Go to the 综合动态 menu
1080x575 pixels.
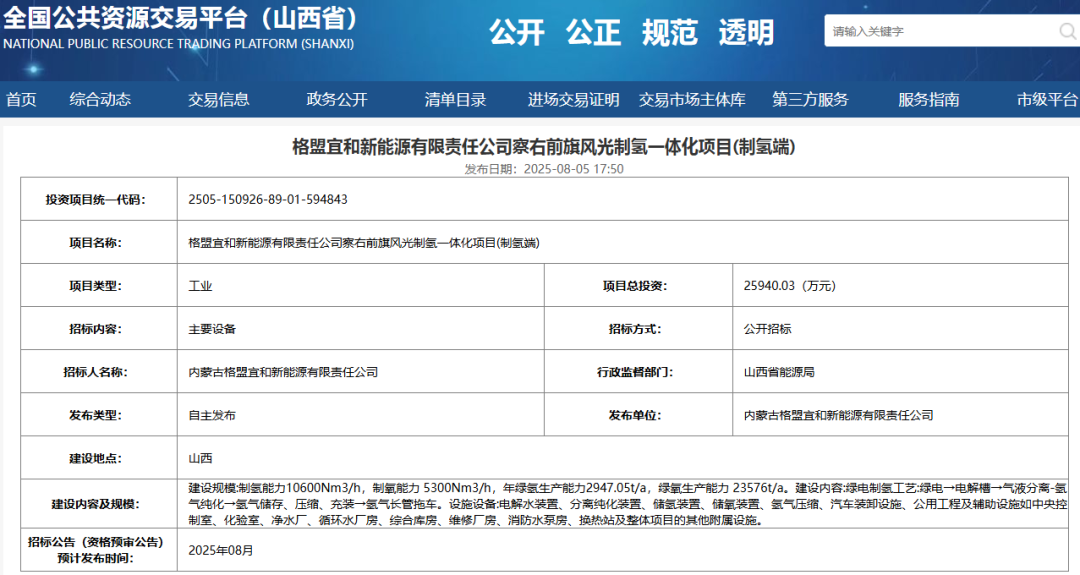100,99
